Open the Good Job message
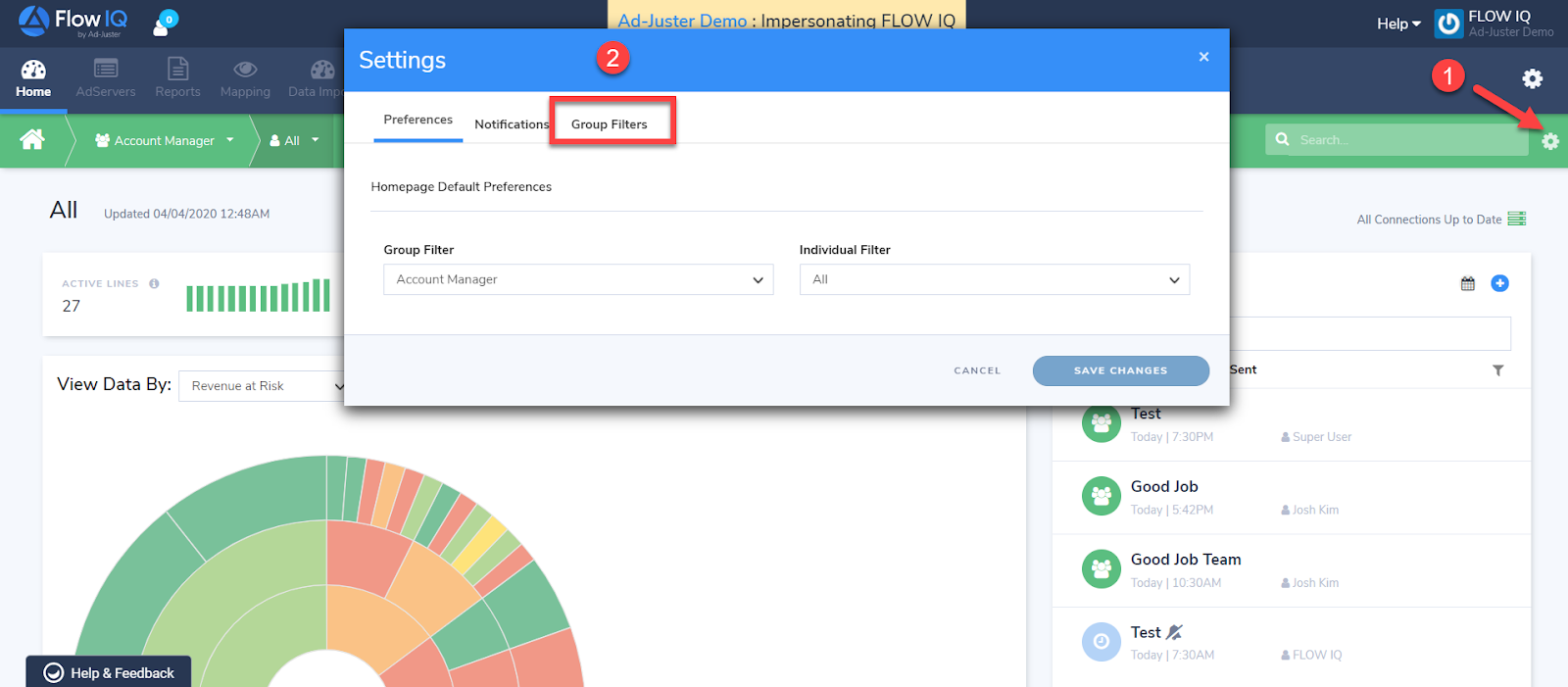The image size is (1568, 687). pos(1292,497)
